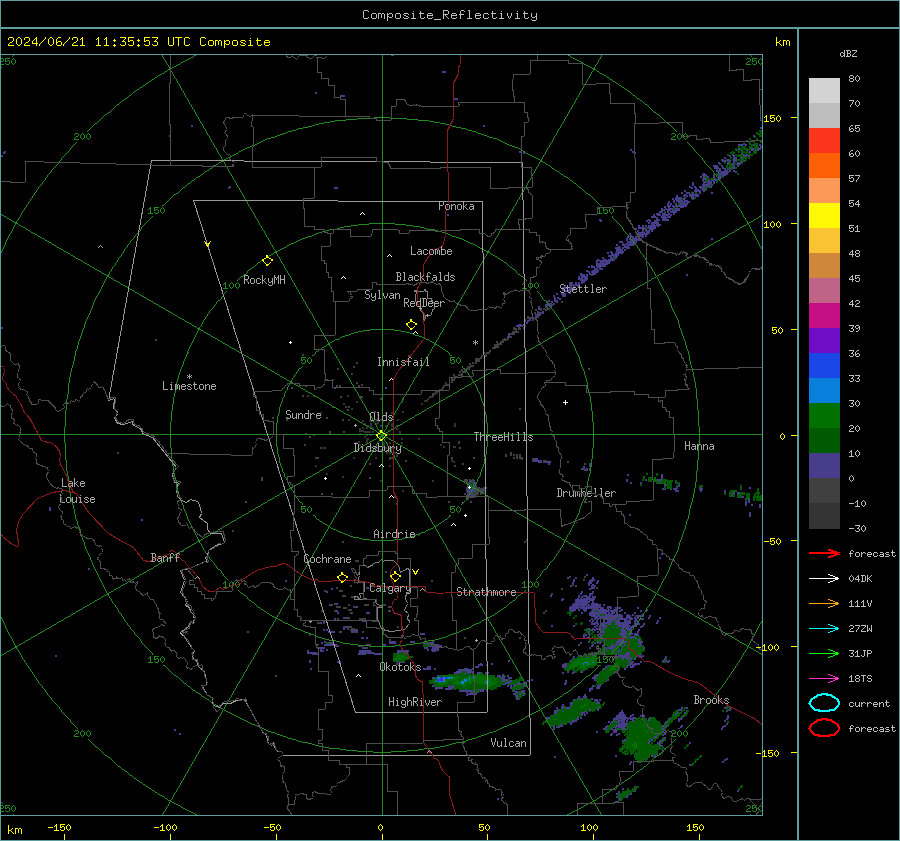Viewport: 900px width, 841px height.
Task: Click the 18TS legend label
Action: click(x=860, y=679)
